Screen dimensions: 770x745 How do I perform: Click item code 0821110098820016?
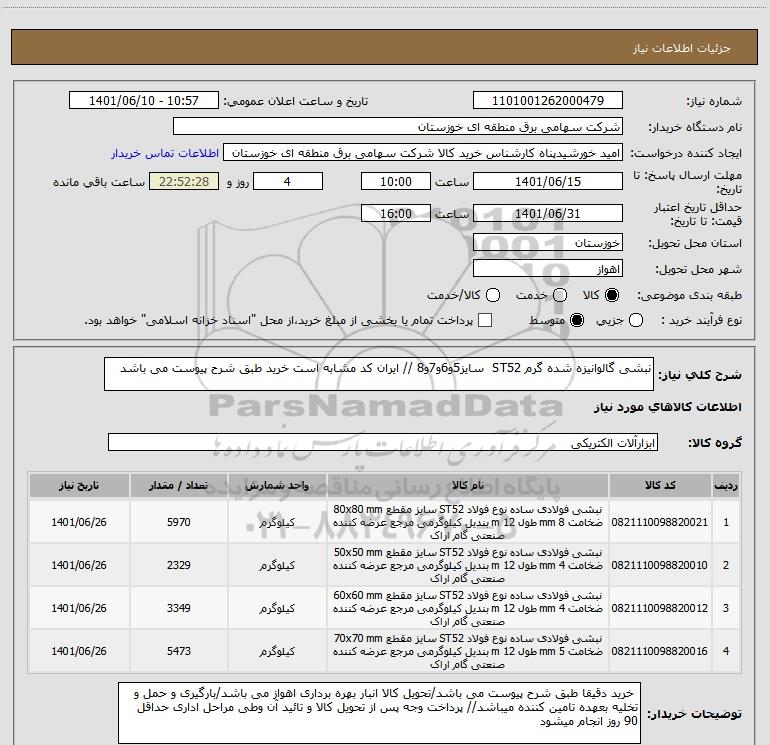click(x=660, y=651)
